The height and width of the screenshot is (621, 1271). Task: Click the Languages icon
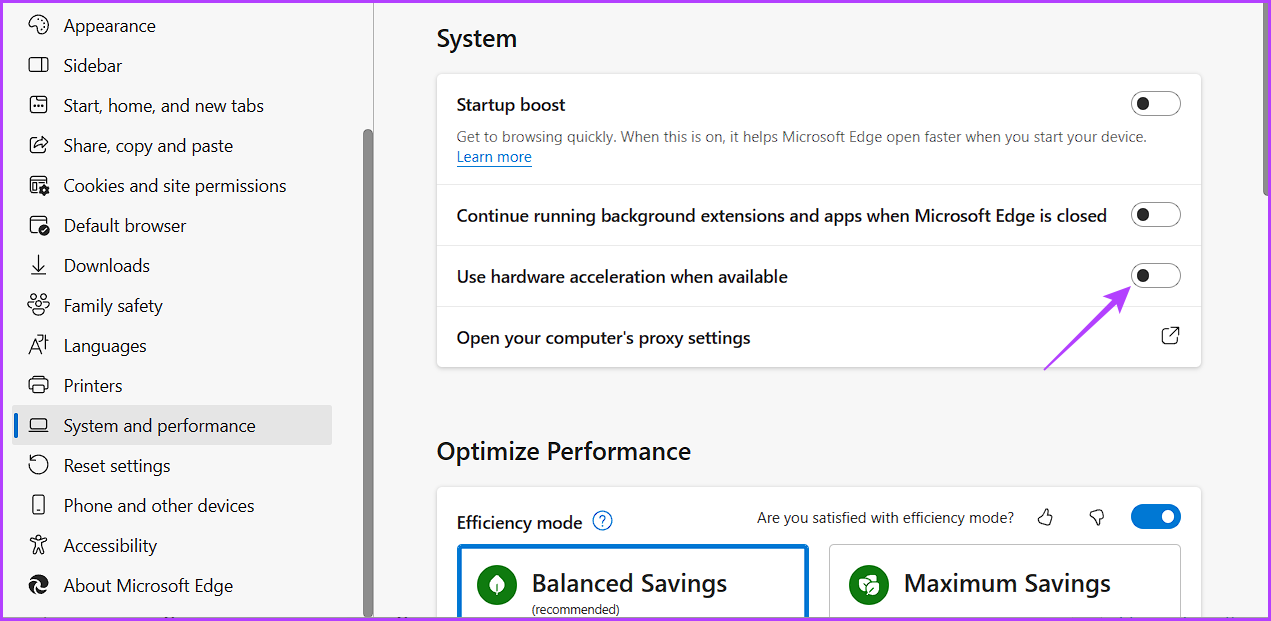[39, 345]
